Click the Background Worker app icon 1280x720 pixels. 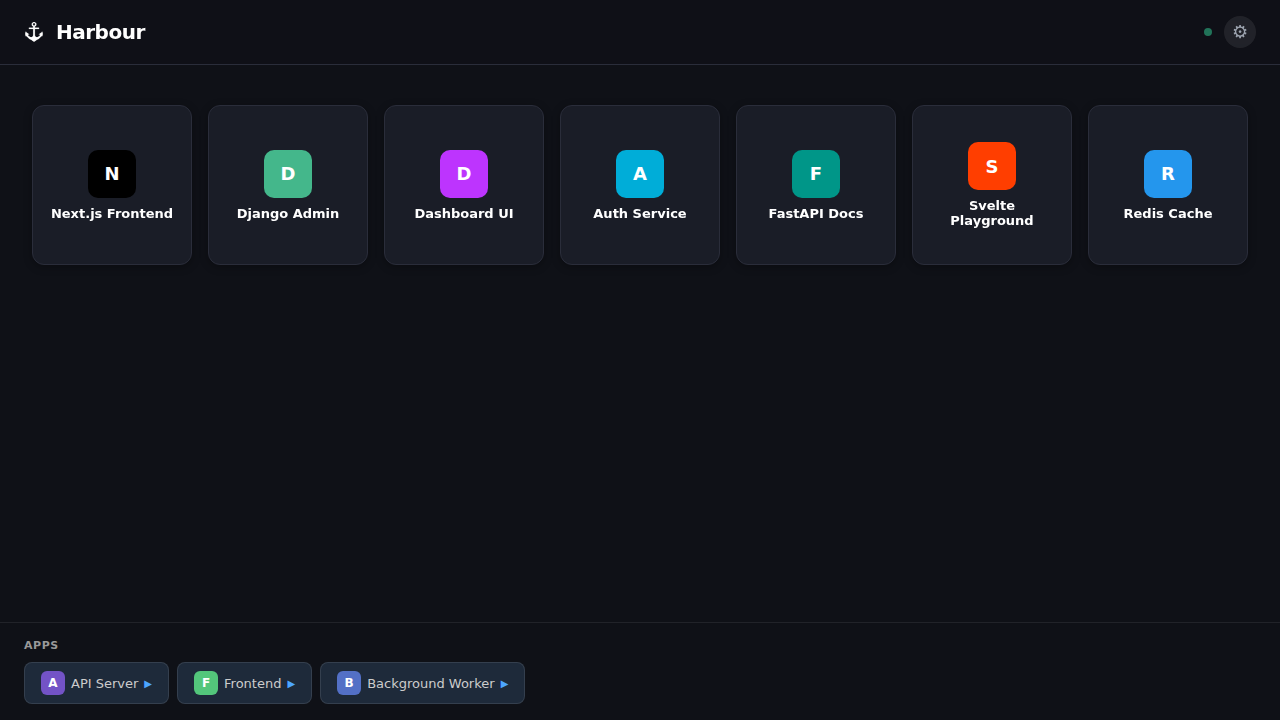pos(348,683)
